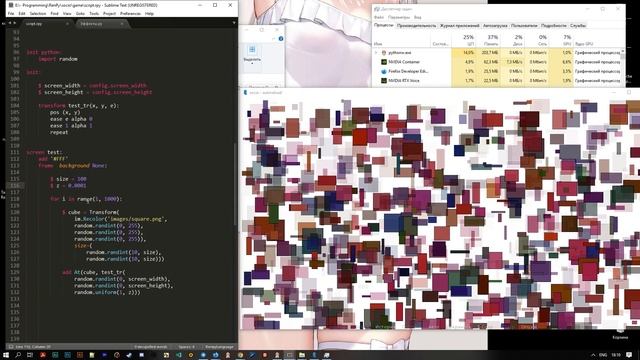Open the tab list dropdown arrow in Sublime Text

click(234, 23)
